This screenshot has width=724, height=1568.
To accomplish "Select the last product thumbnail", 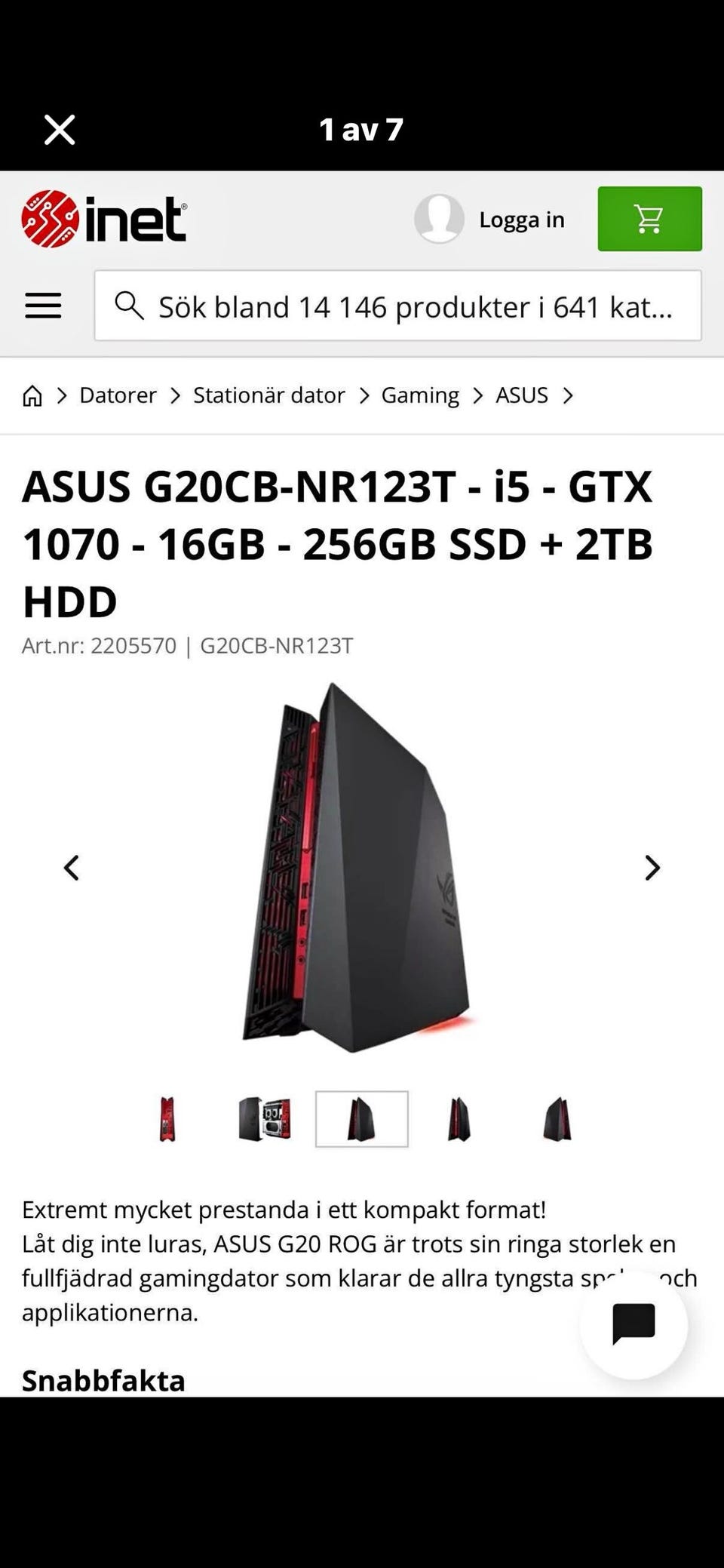I will 557,1119.
